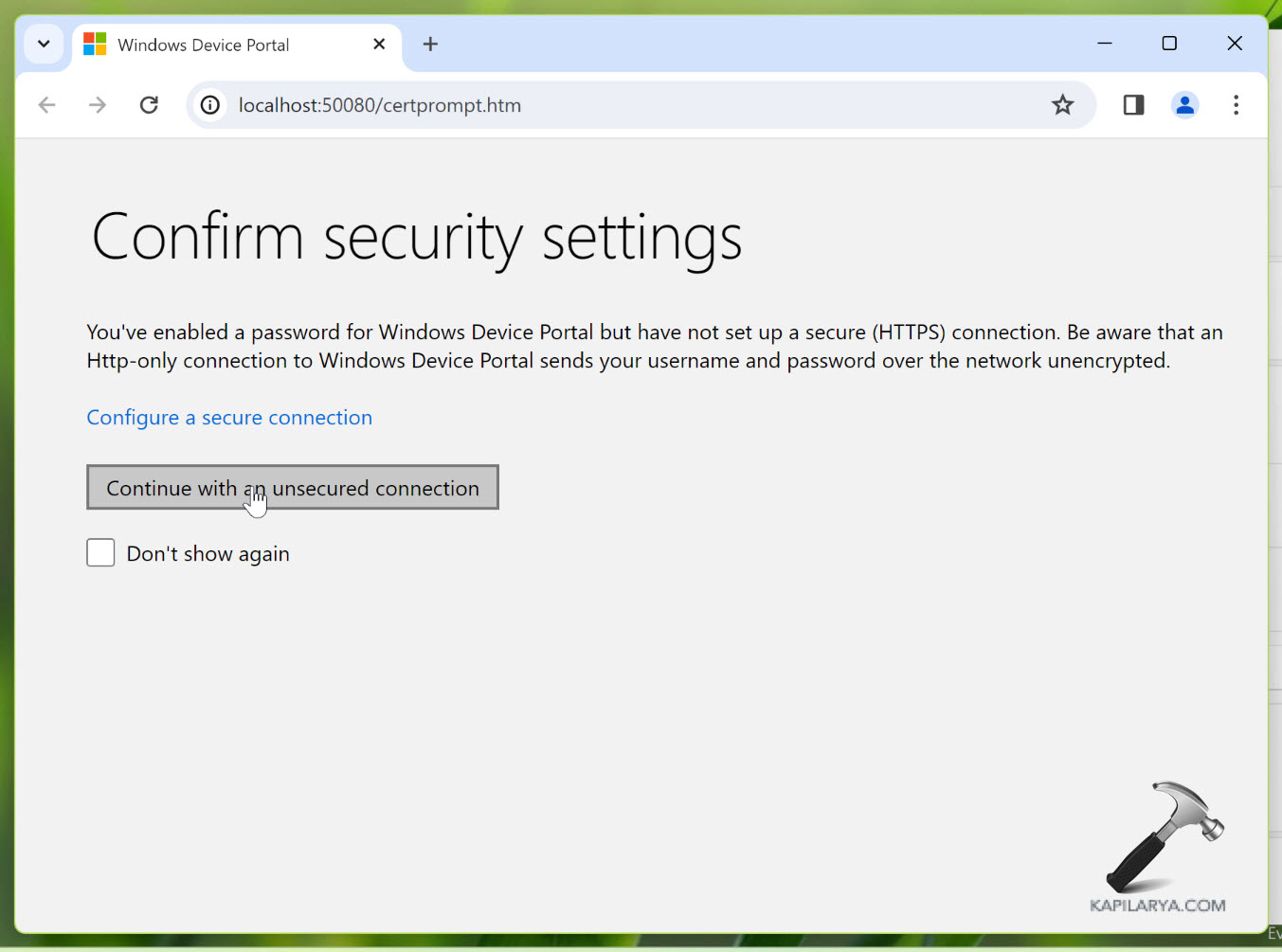This screenshot has height=952, width=1282.
Task: Open the tab search dropdown chevron
Action: 44,45
